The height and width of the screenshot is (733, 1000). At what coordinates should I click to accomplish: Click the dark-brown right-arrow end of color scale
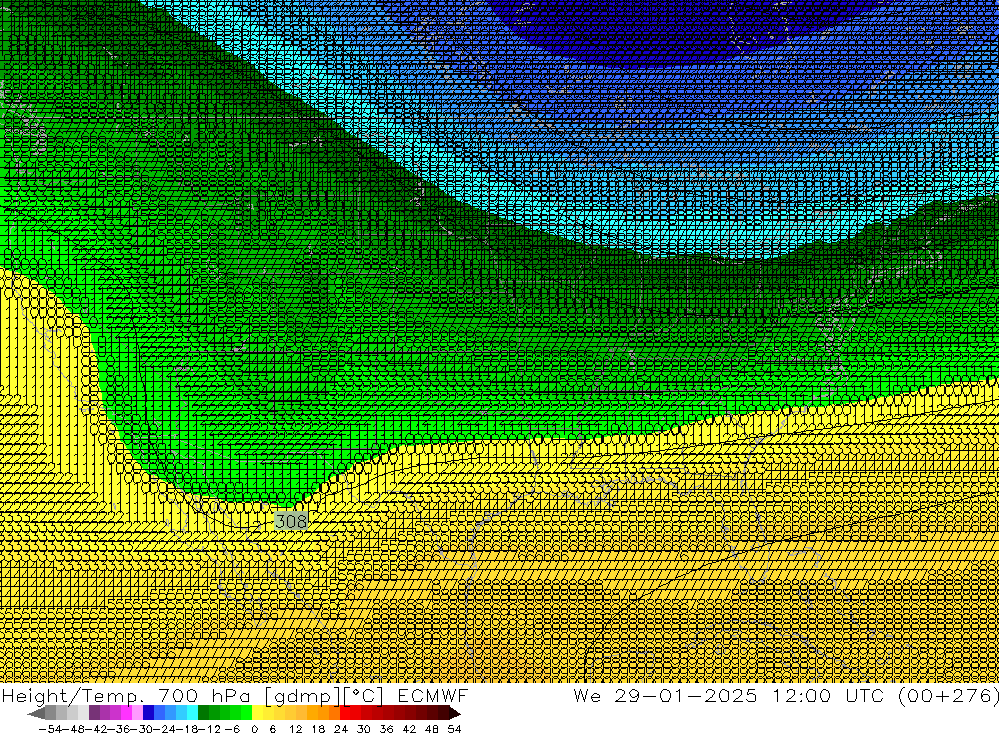pos(455,713)
